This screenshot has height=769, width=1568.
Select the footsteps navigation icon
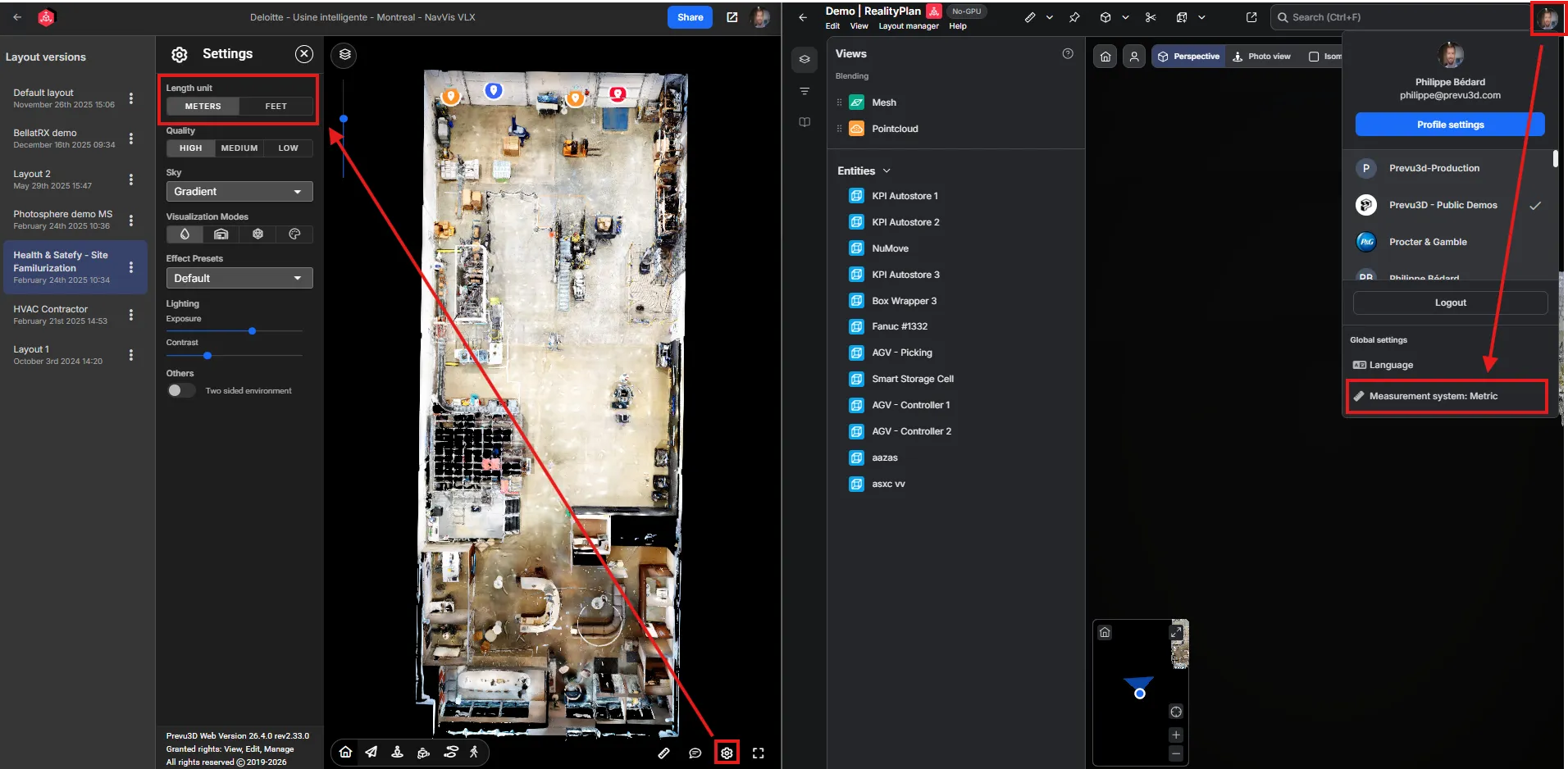click(x=450, y=752)
